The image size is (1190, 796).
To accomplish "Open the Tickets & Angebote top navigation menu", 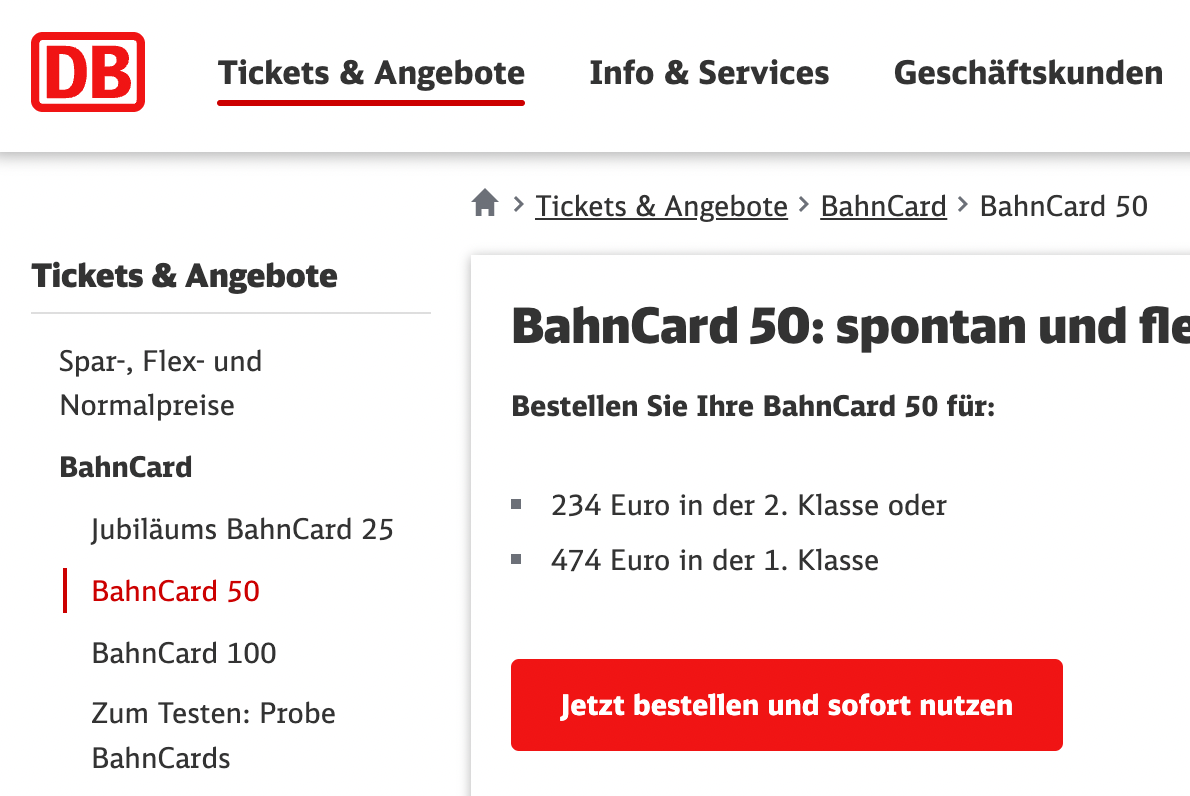I will (x=371, y=73).
